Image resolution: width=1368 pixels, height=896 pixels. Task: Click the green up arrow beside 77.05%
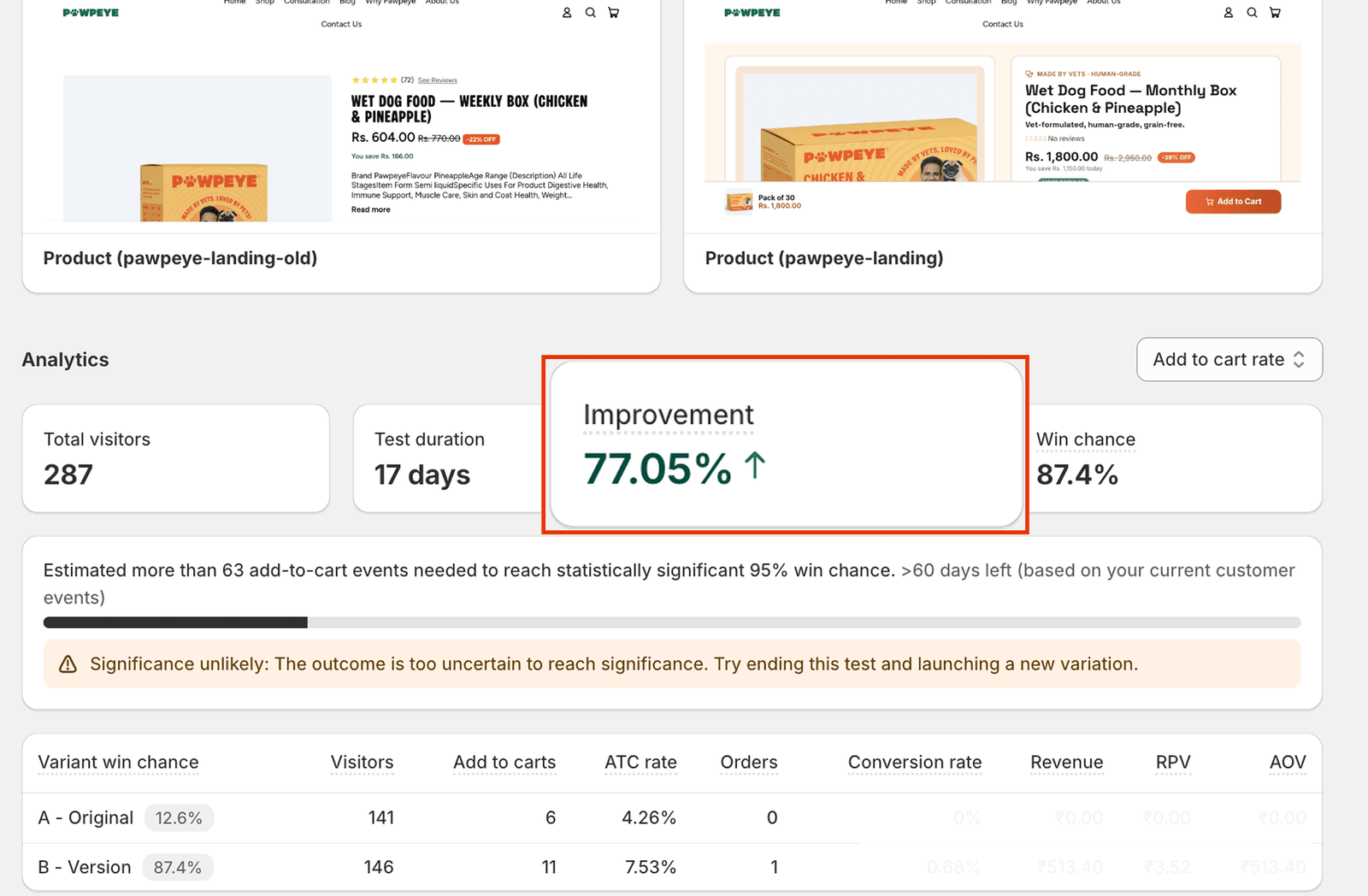point(754,467)
